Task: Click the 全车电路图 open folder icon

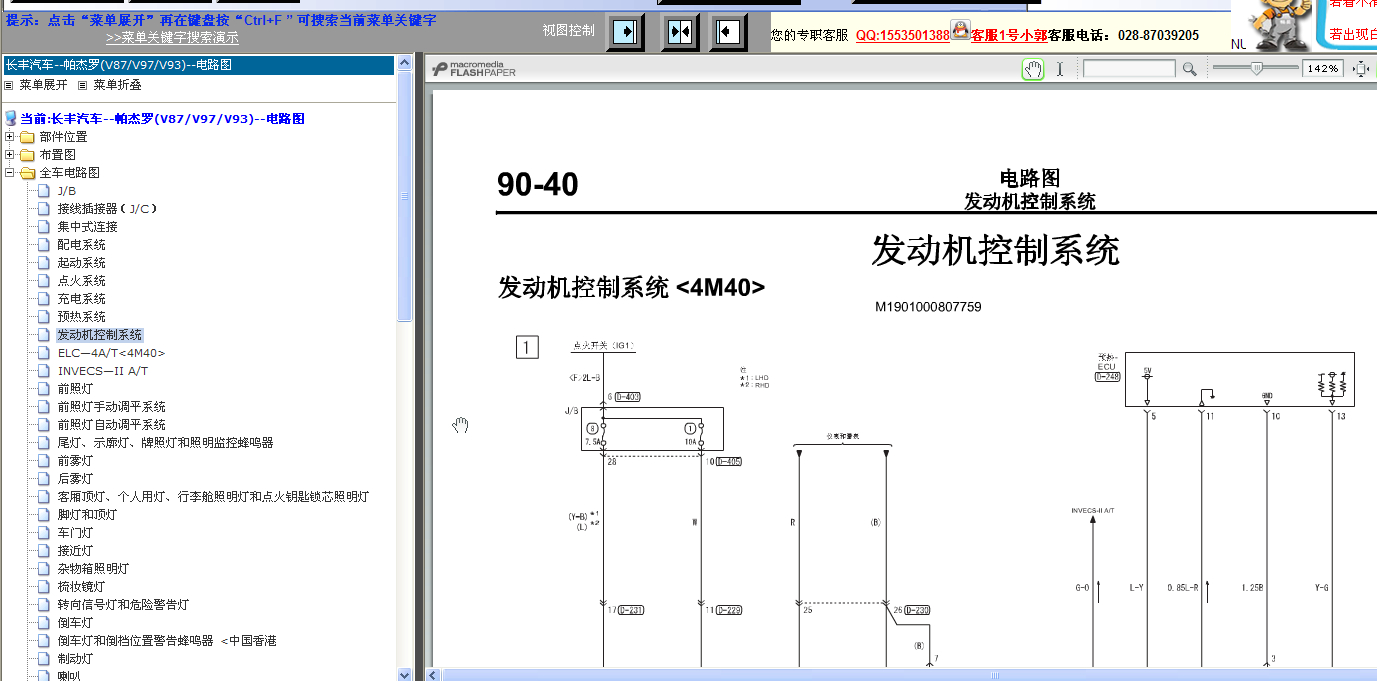Action: 27,173
